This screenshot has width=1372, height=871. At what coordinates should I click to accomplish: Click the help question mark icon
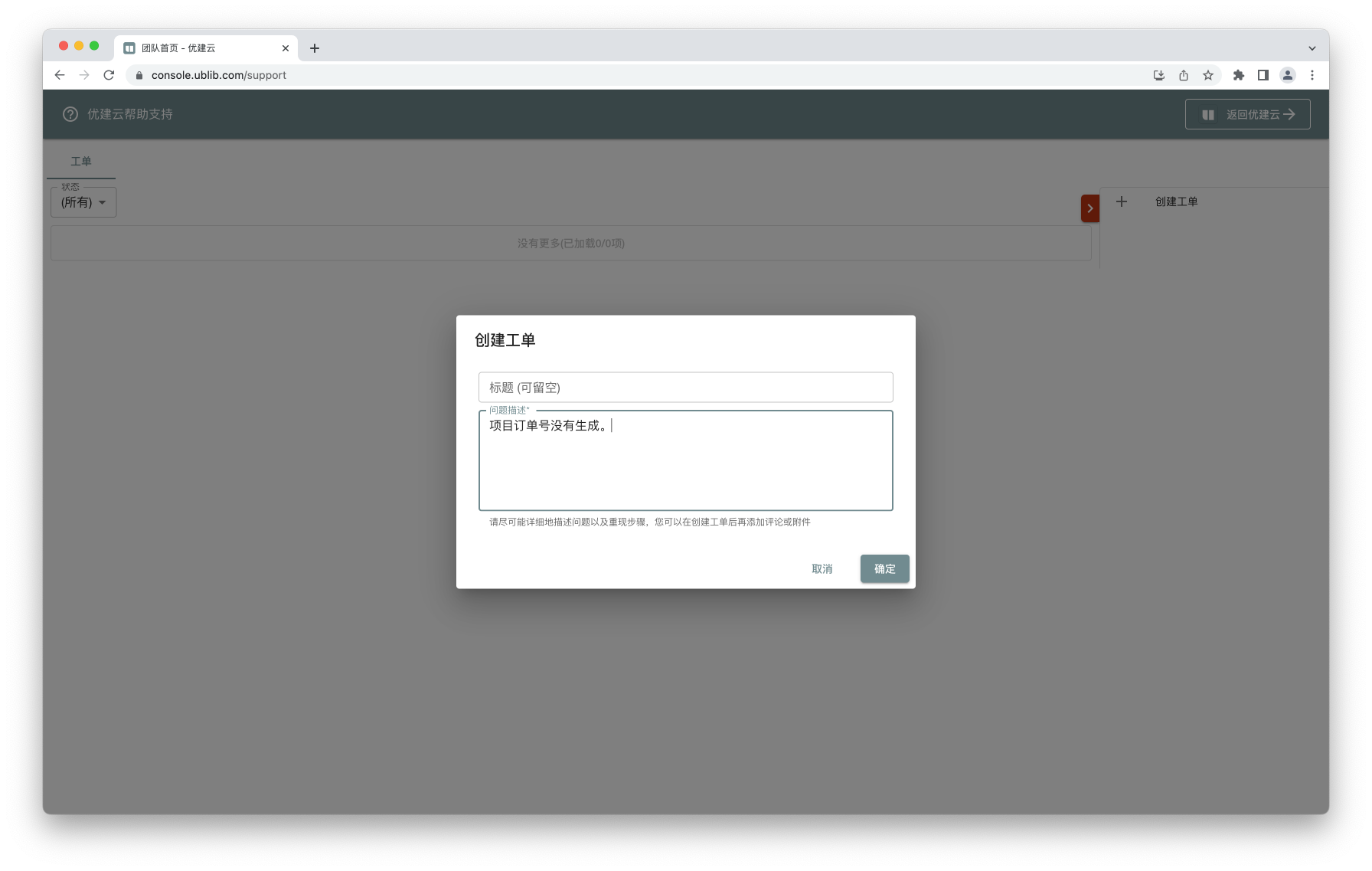point(70,114)
